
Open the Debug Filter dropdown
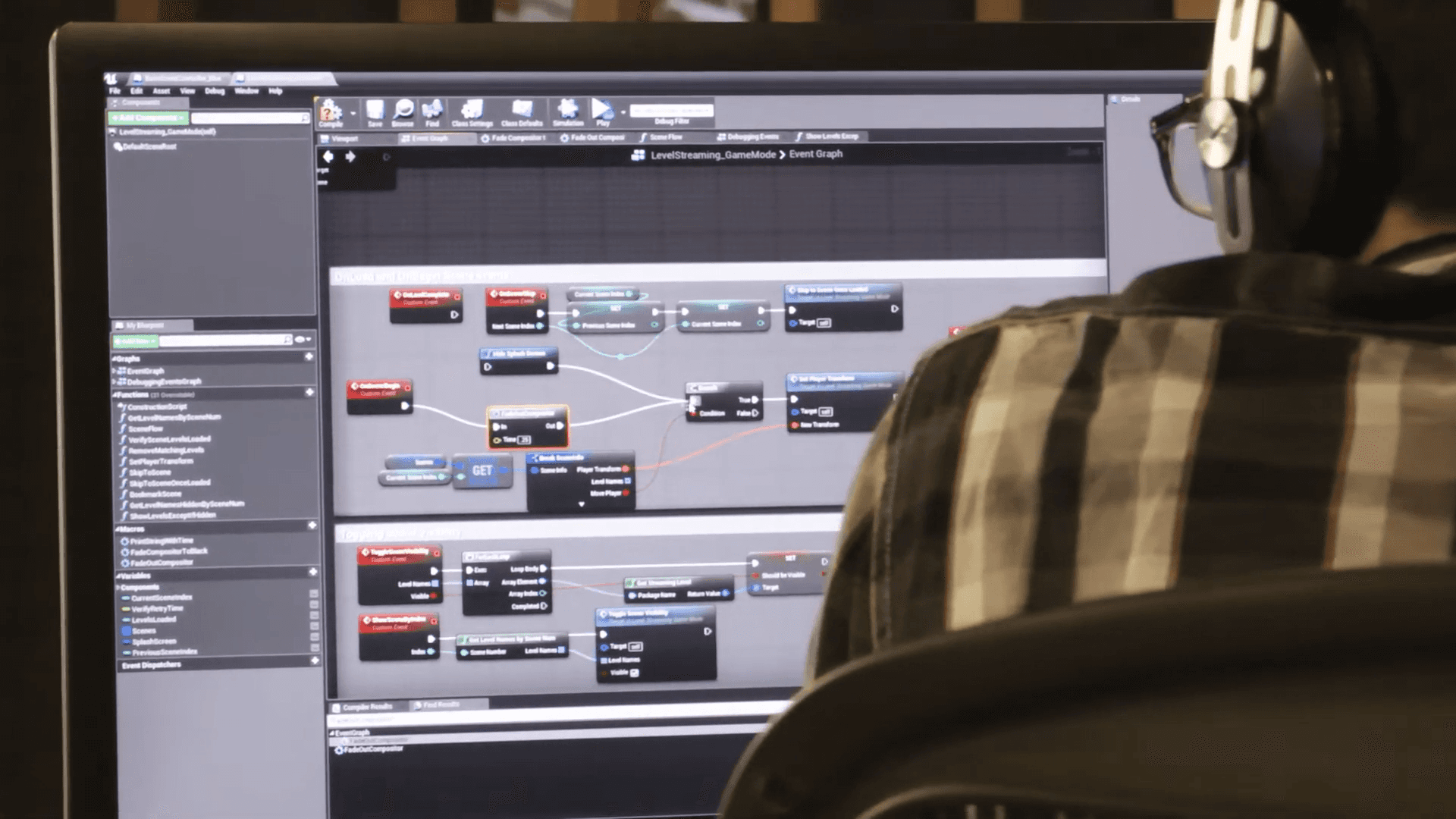coord(671,111)
